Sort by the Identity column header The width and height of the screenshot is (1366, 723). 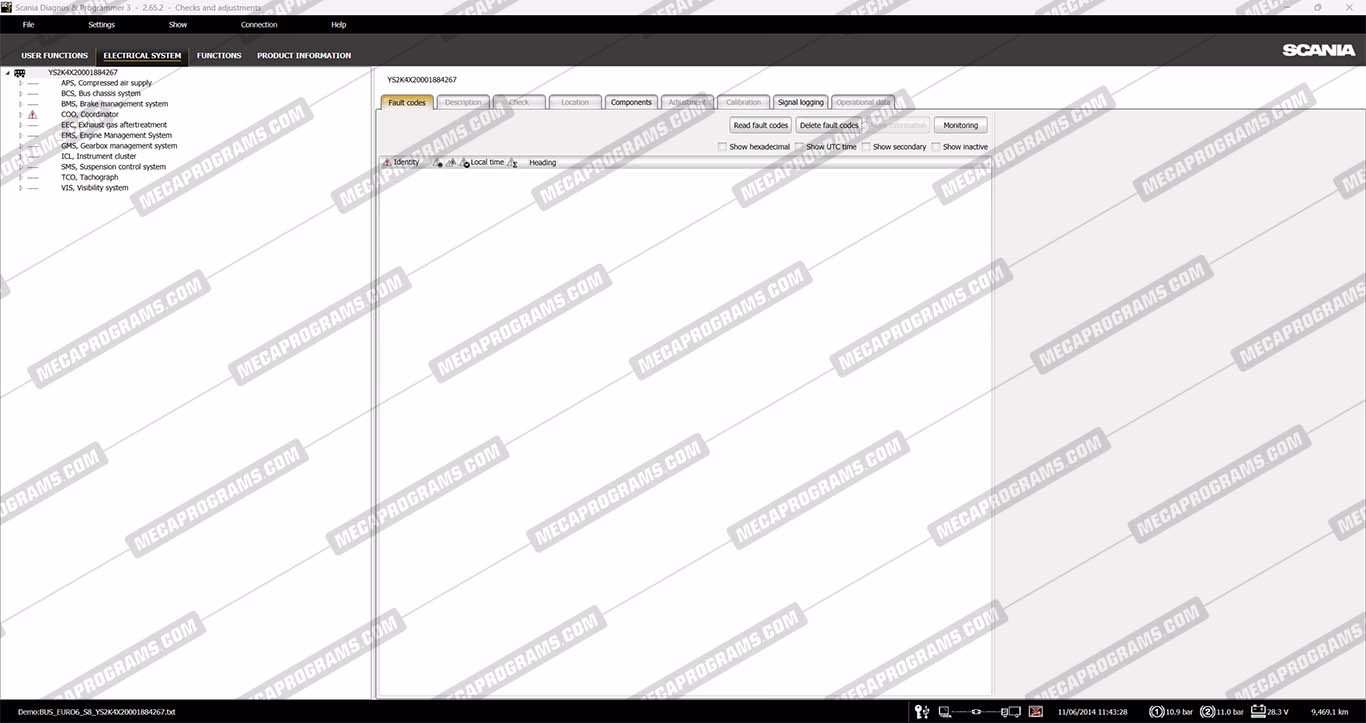407,162
